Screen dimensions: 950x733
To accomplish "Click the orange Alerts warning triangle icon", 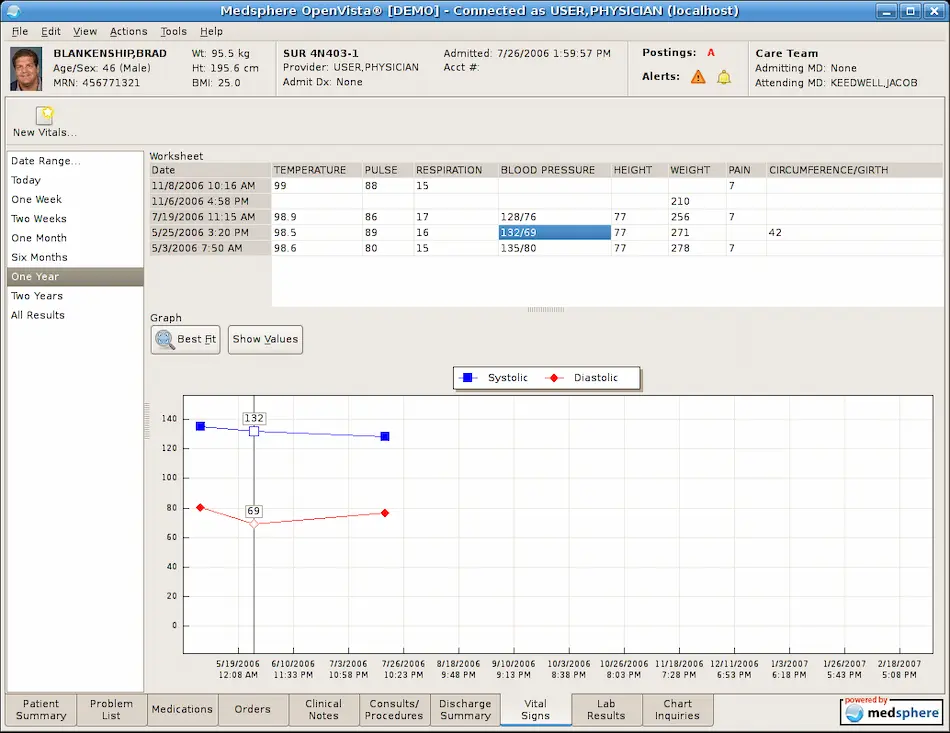I will [x=698, y=76].
